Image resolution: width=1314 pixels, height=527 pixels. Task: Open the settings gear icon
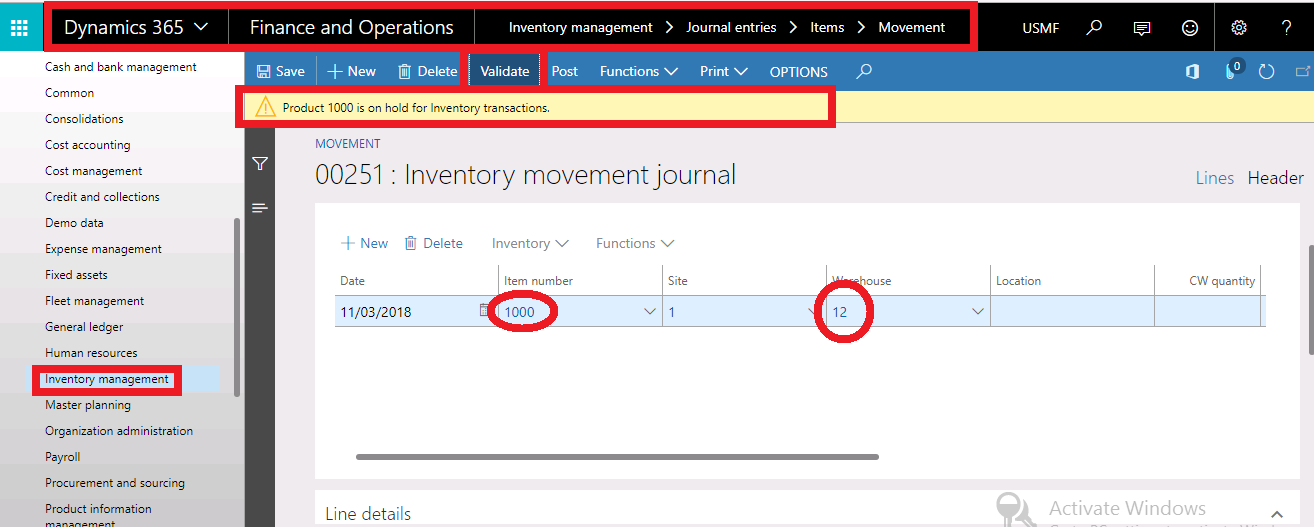(1238, 28)
